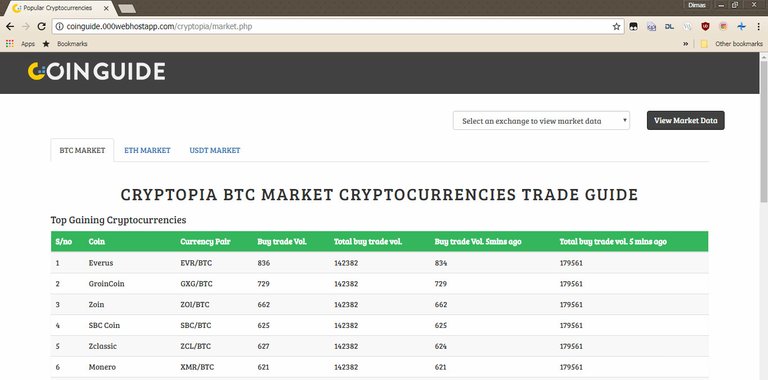Open the DL extension icon
This screenshot has height=380, width=768.
(x=669, y=26)
